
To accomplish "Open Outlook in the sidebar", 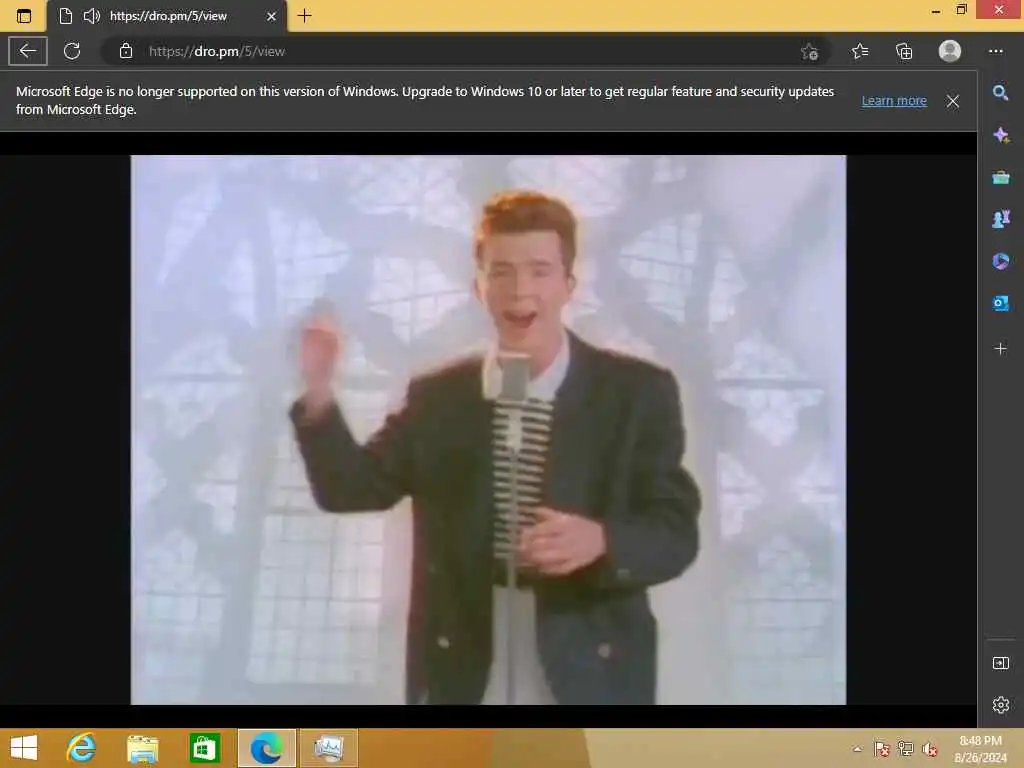I will pos(1000,303).
